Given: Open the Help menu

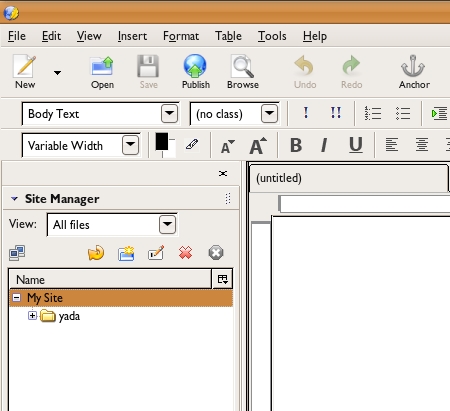Looking at the screenshot, I should (x=315, y=36).
